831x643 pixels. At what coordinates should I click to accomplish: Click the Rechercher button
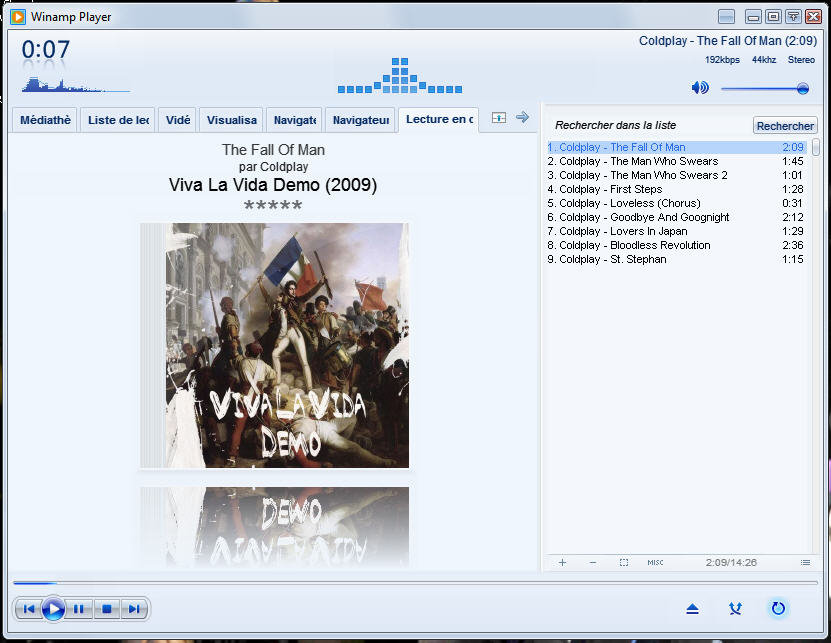[785, 126]
